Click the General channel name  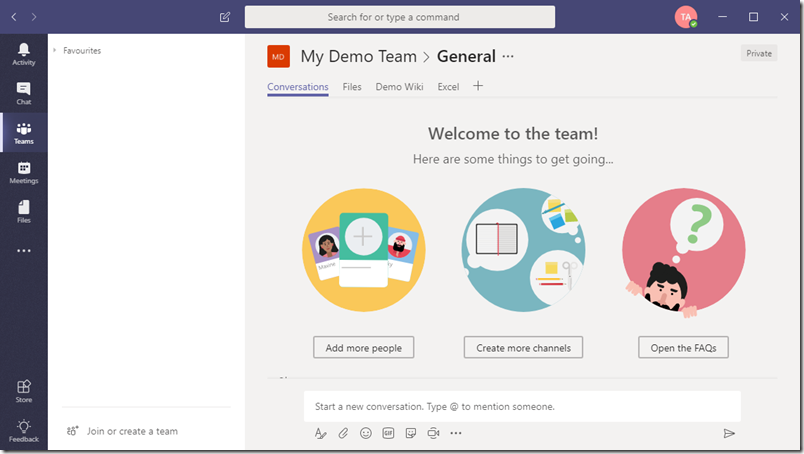point(466,56)
